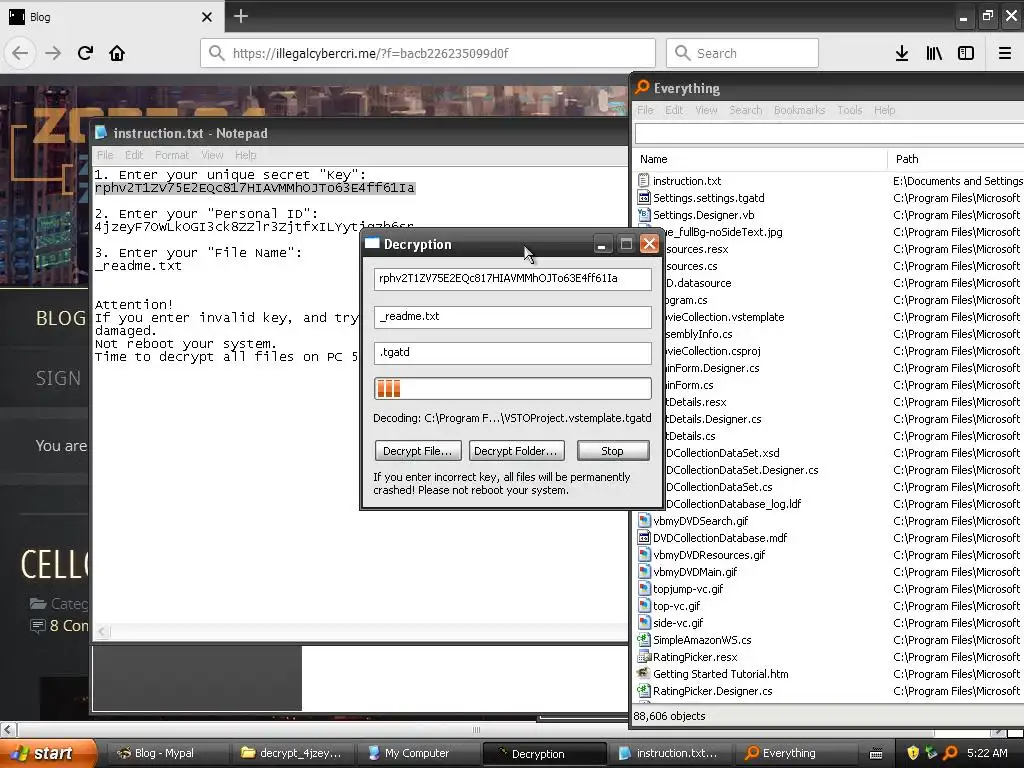This screenshot has height=768, width=1024.
Task: Switch to decrypt_4jzey folder taskbar item
Action: pos(294,753)
